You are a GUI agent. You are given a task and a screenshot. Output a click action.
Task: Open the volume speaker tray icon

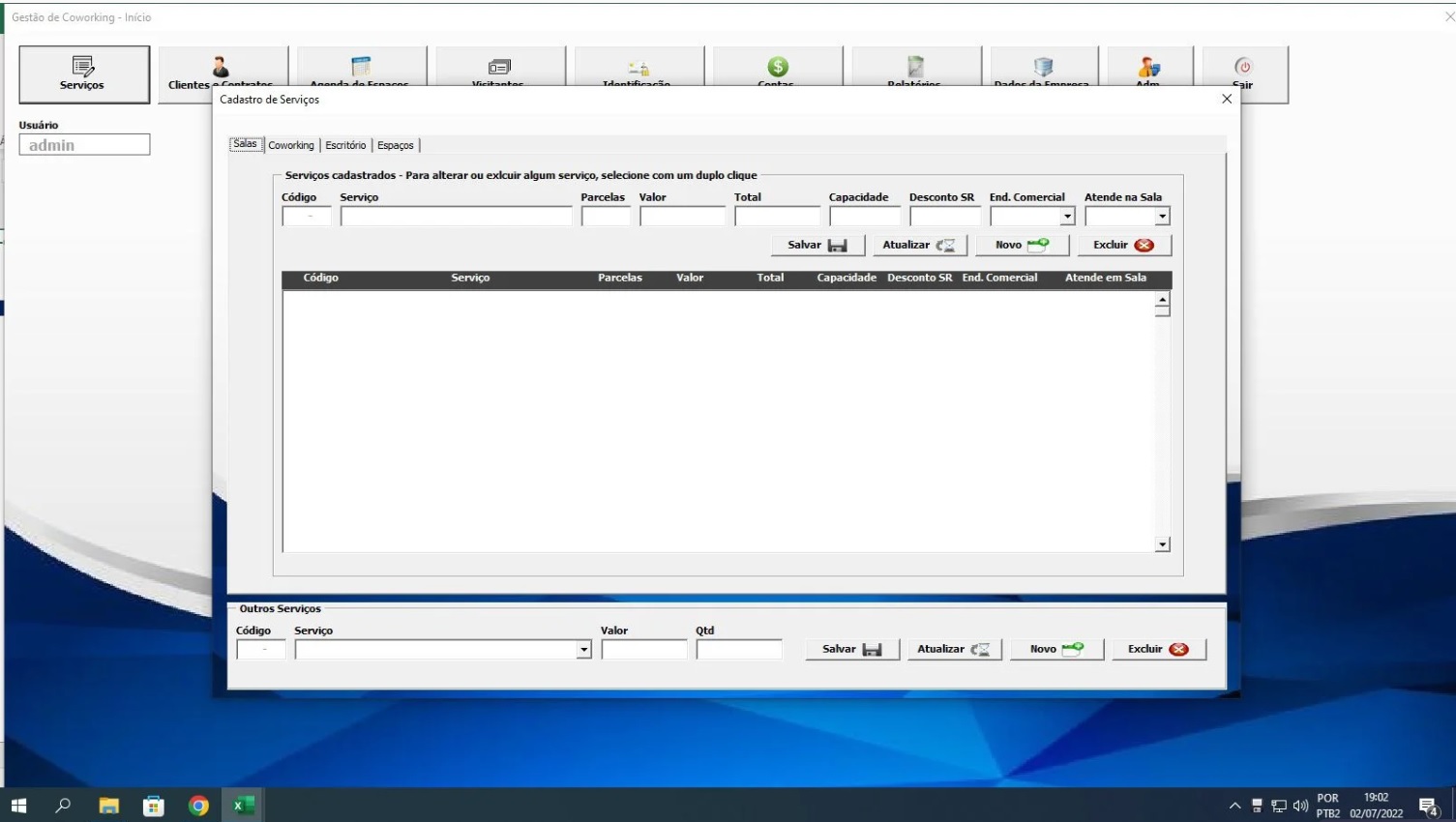click(1300, 806)
